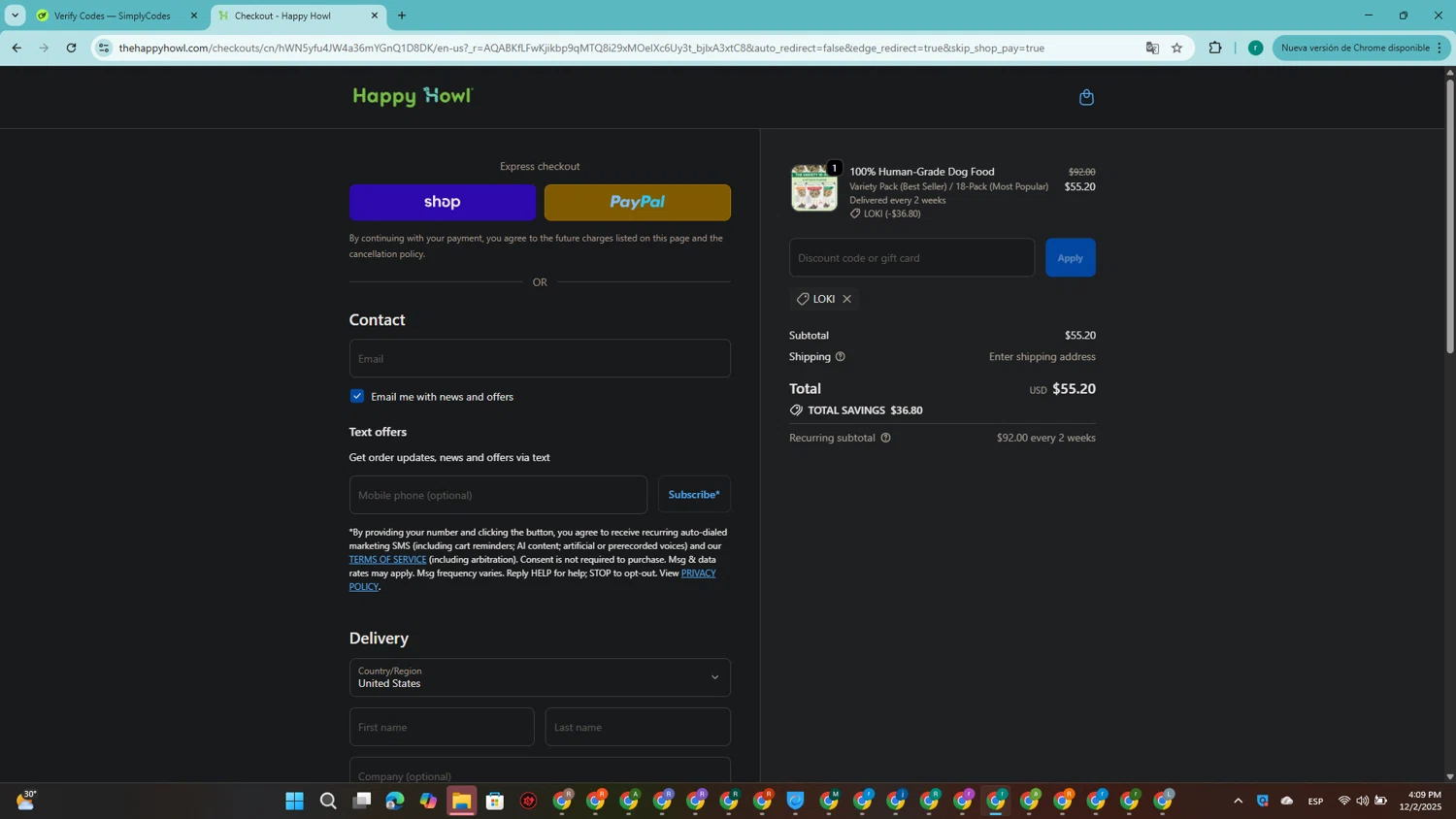Open Microsoft Store from taskbar

495,801
